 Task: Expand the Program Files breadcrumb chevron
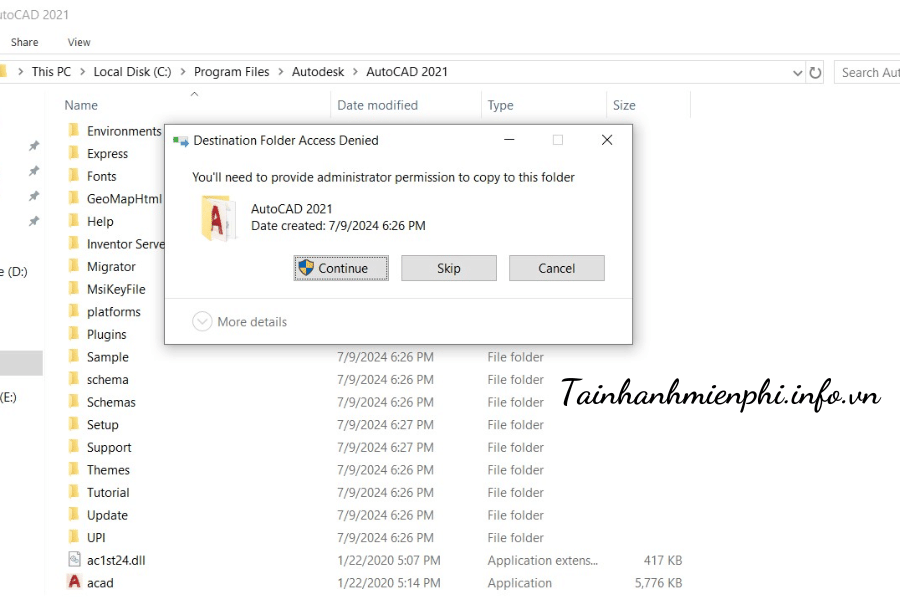281,72
